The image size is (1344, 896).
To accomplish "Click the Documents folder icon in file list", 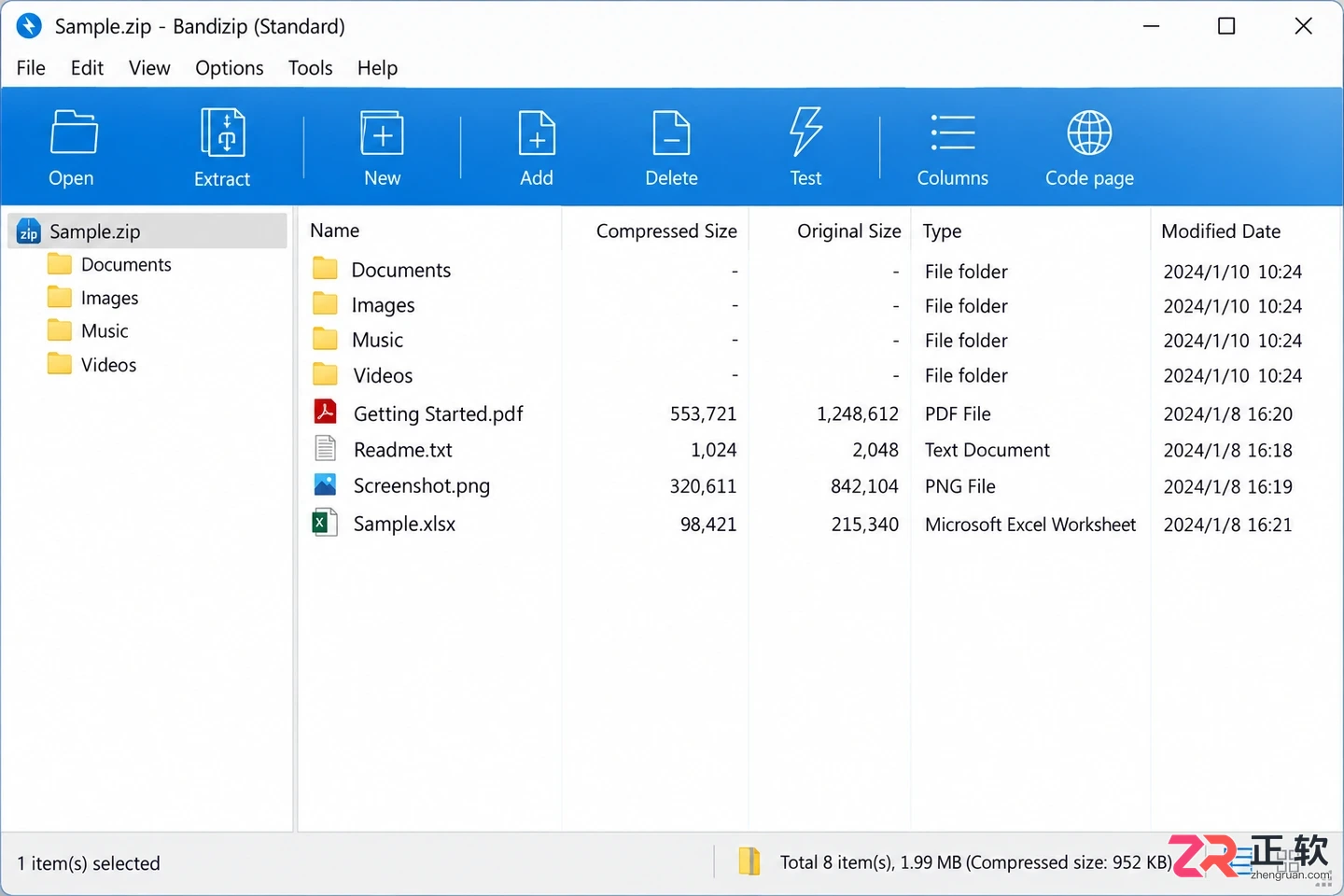I will [325, 269].
